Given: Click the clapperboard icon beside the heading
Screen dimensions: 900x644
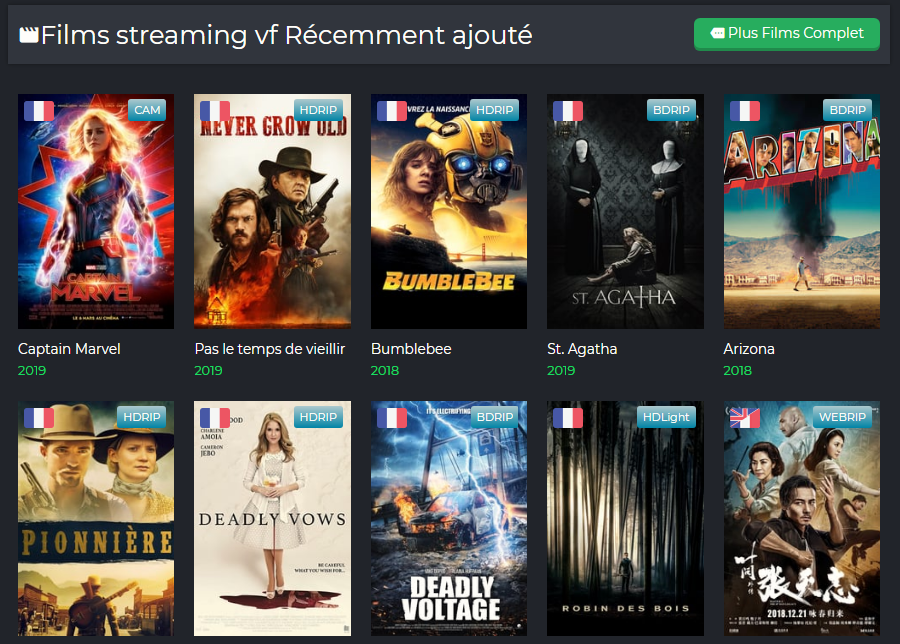Looking at the screenshot, I should tap(29, 35).
